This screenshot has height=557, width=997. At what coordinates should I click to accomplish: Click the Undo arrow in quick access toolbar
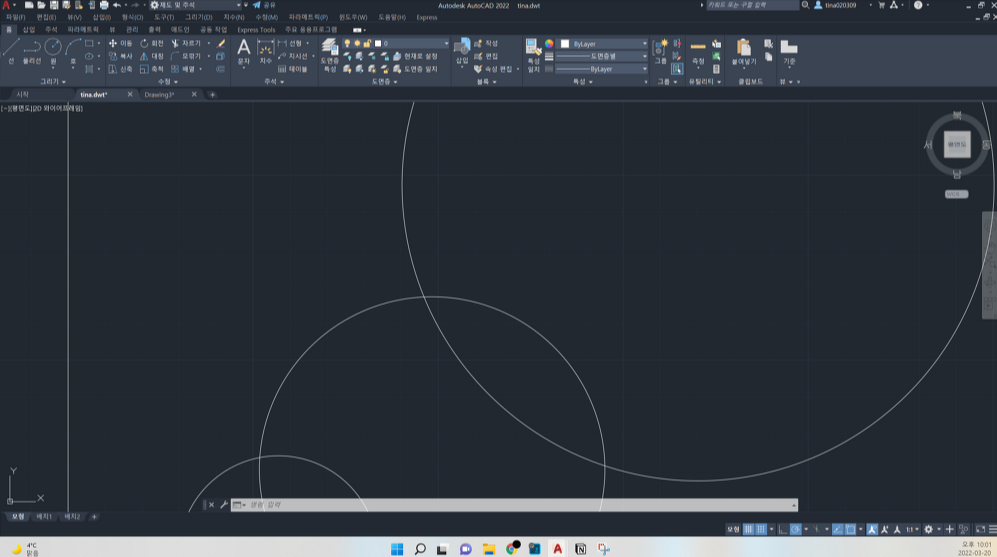coord(116,5)
